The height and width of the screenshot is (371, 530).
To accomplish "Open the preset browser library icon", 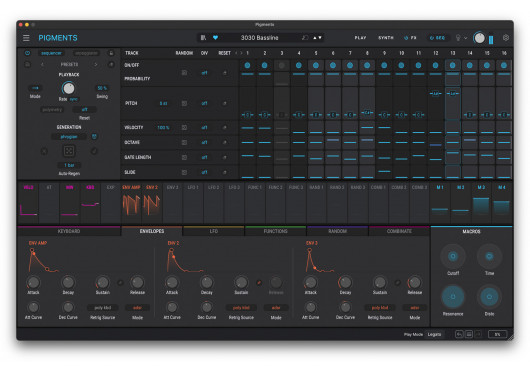I will (x=203, y=38).
